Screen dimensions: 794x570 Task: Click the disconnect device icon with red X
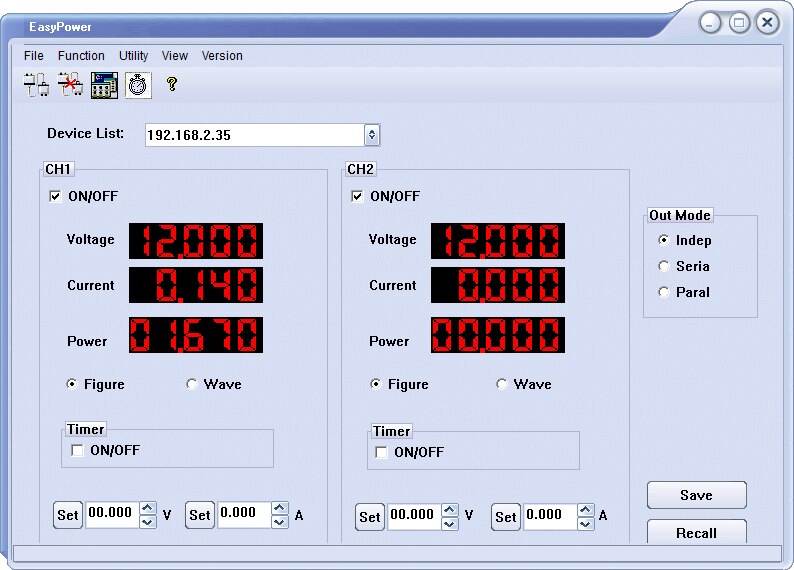(x=70, y=85)
